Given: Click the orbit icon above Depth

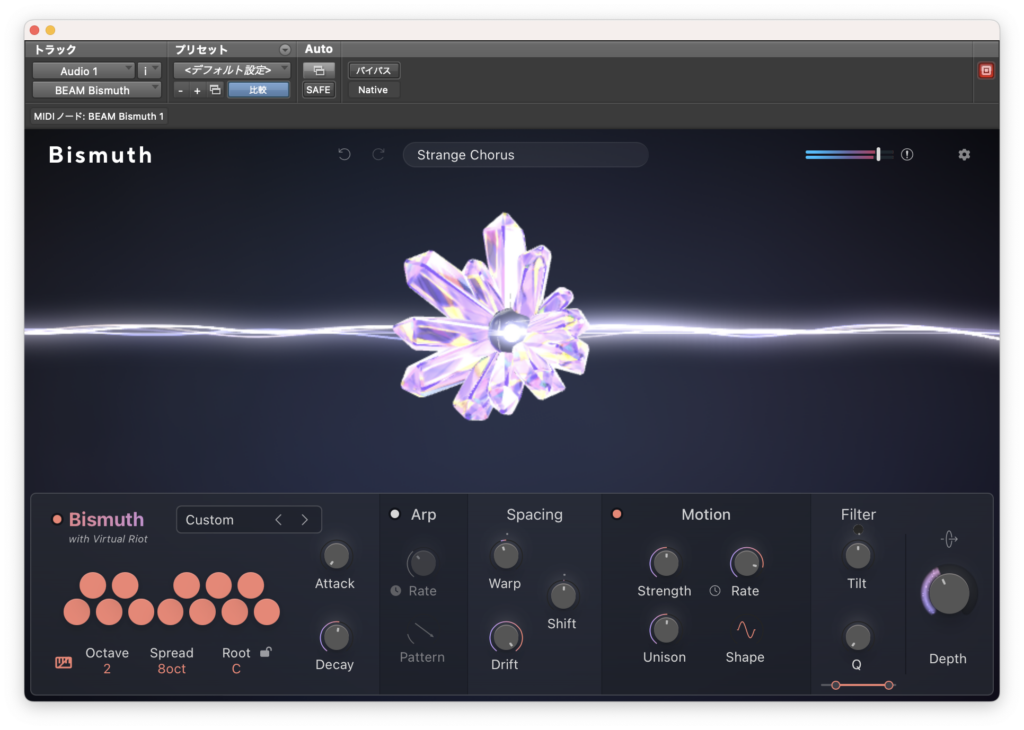Looking at the screenshot, I should 949,539.
